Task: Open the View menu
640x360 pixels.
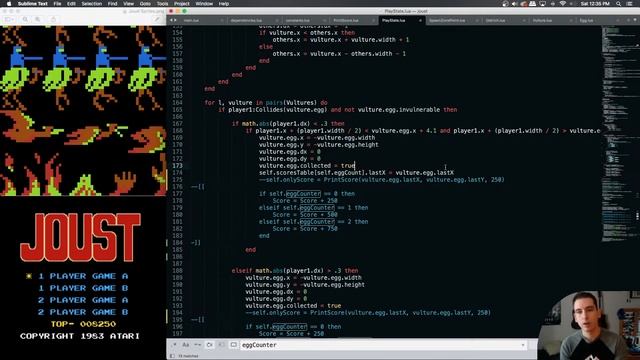Action: point(128,4)
